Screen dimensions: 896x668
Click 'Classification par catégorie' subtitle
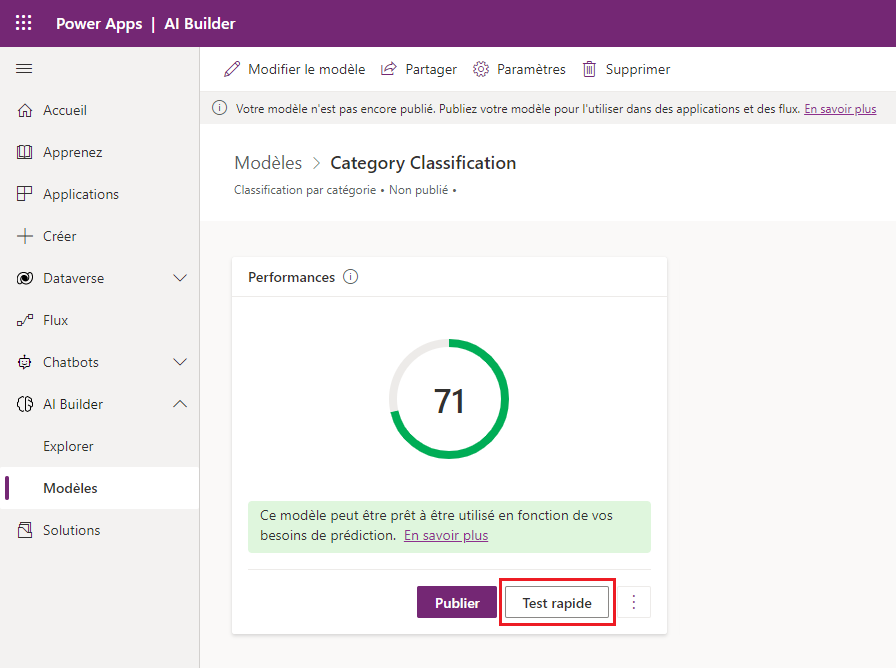coord(305,190)
